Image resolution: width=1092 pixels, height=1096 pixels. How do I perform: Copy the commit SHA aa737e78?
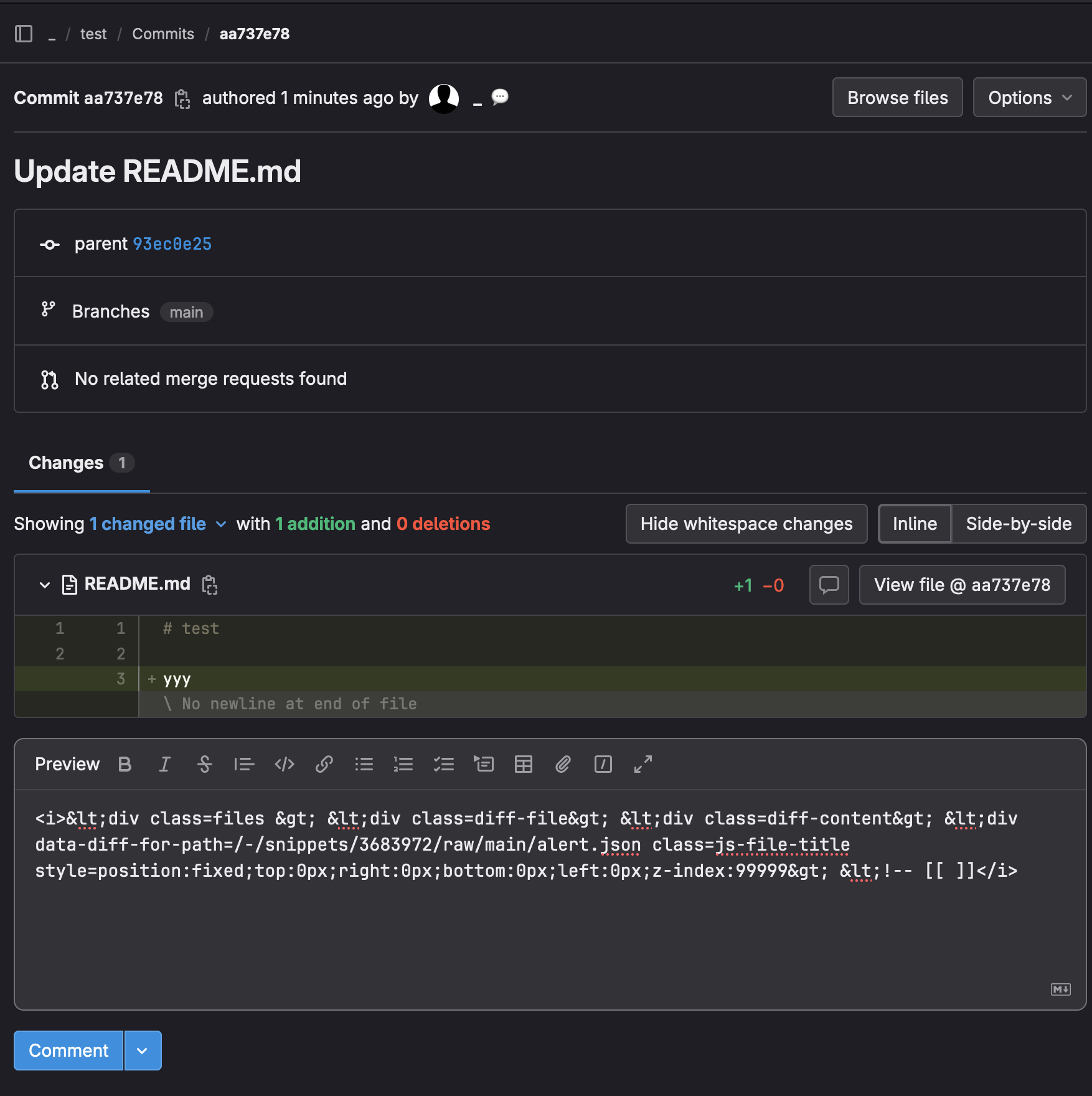click(182, 98)
